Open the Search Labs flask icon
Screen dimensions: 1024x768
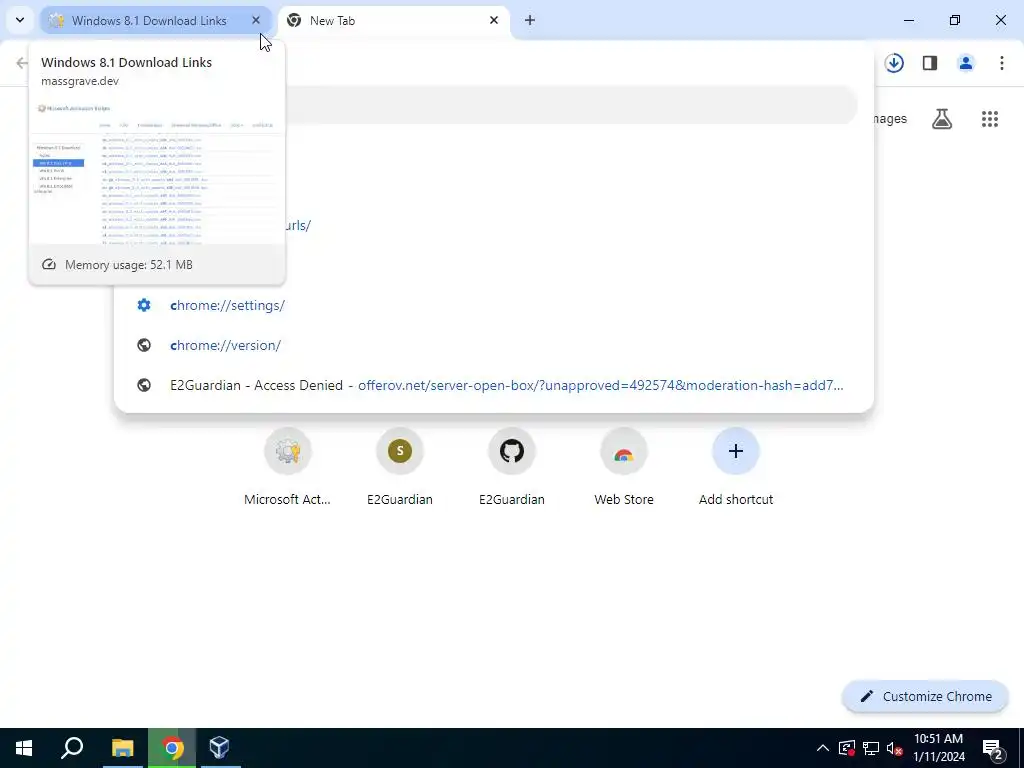tap(942, 119)
